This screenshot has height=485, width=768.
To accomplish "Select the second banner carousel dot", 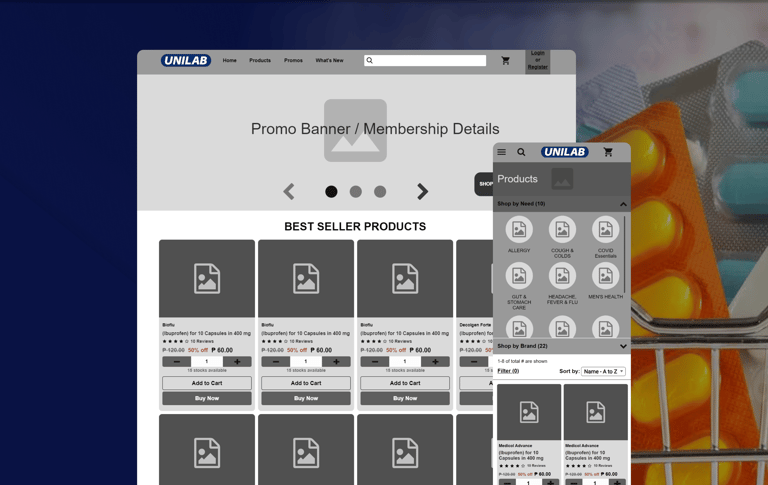I will tap(356, 192).
